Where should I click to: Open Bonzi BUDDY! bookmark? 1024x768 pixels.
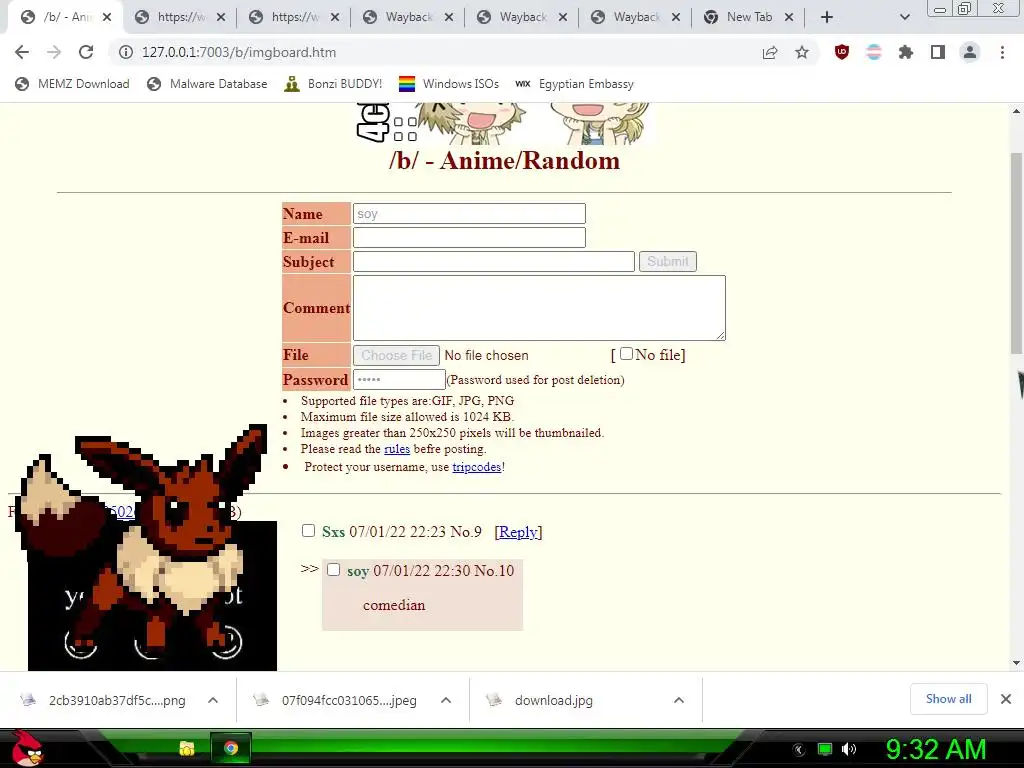tap(333, 84)
